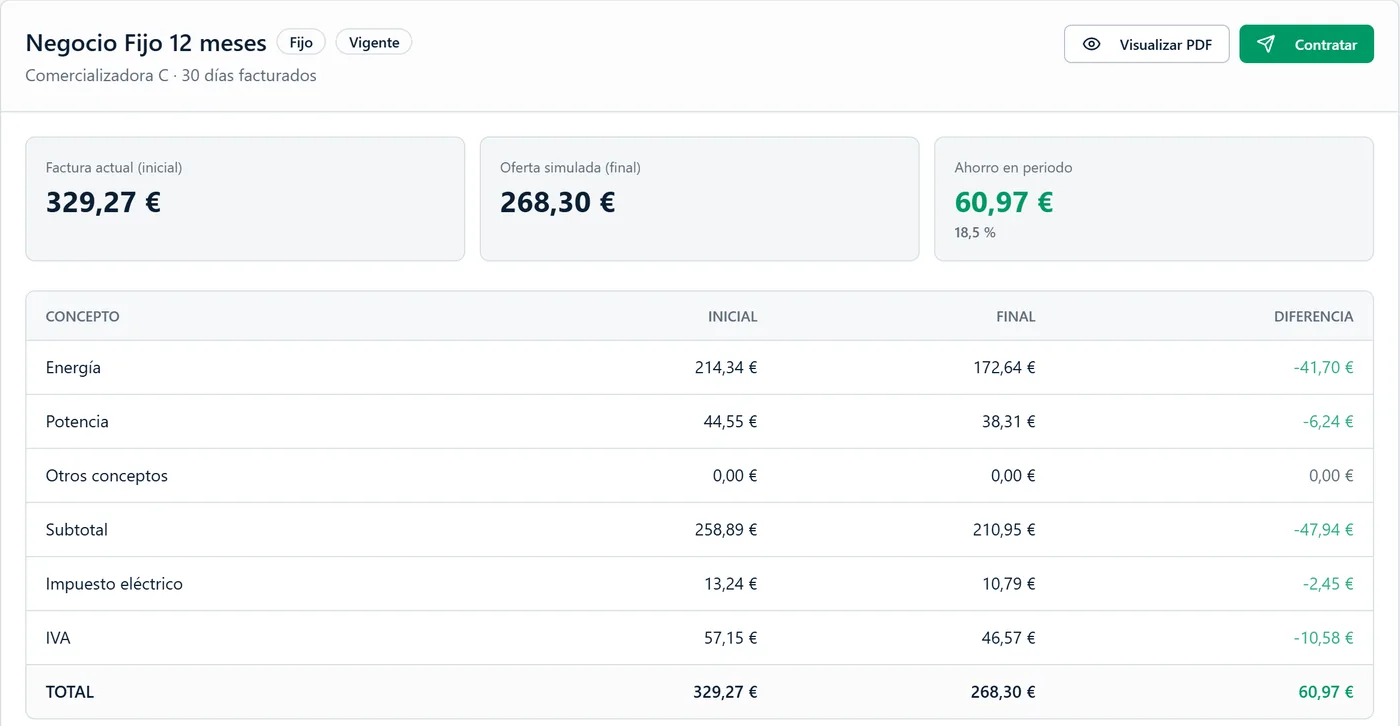Click Subtotal final value 210,95 €
The width and height of the screenshot is (1400, 726).
pyautogui.click(x=1004, y=530)
